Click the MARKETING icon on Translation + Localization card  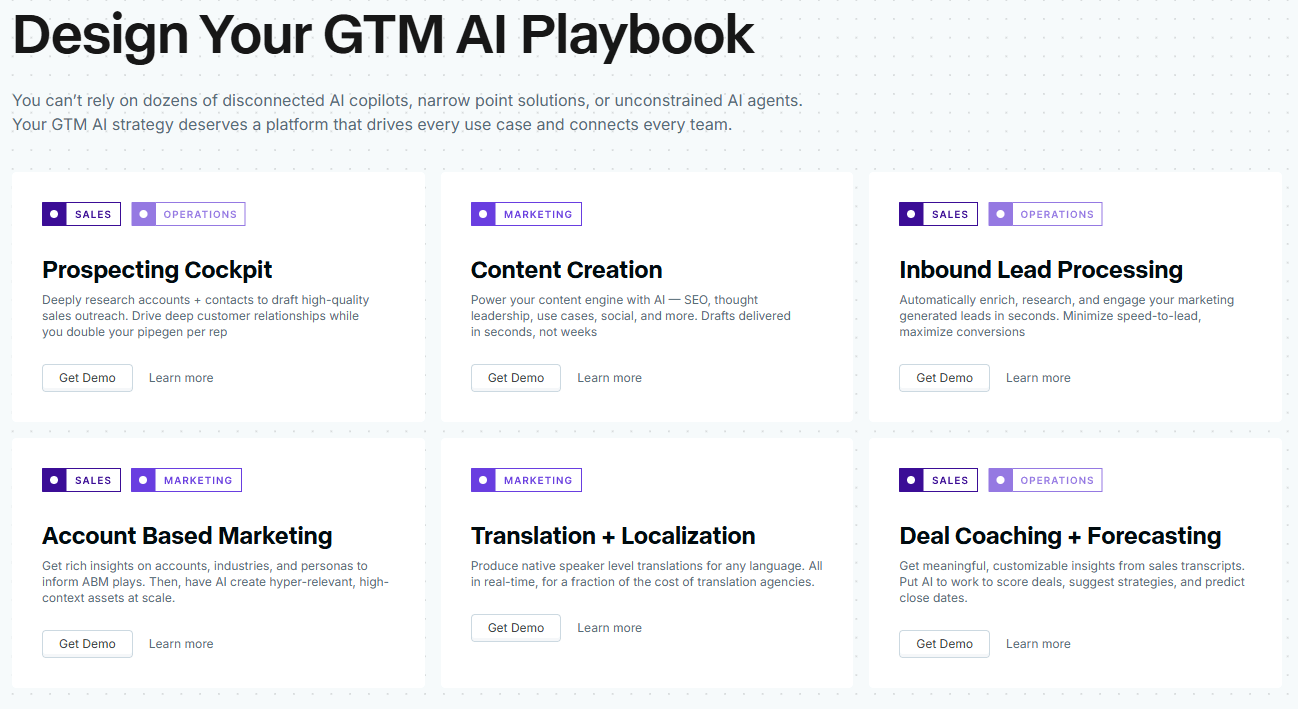[x=483, y=479]
